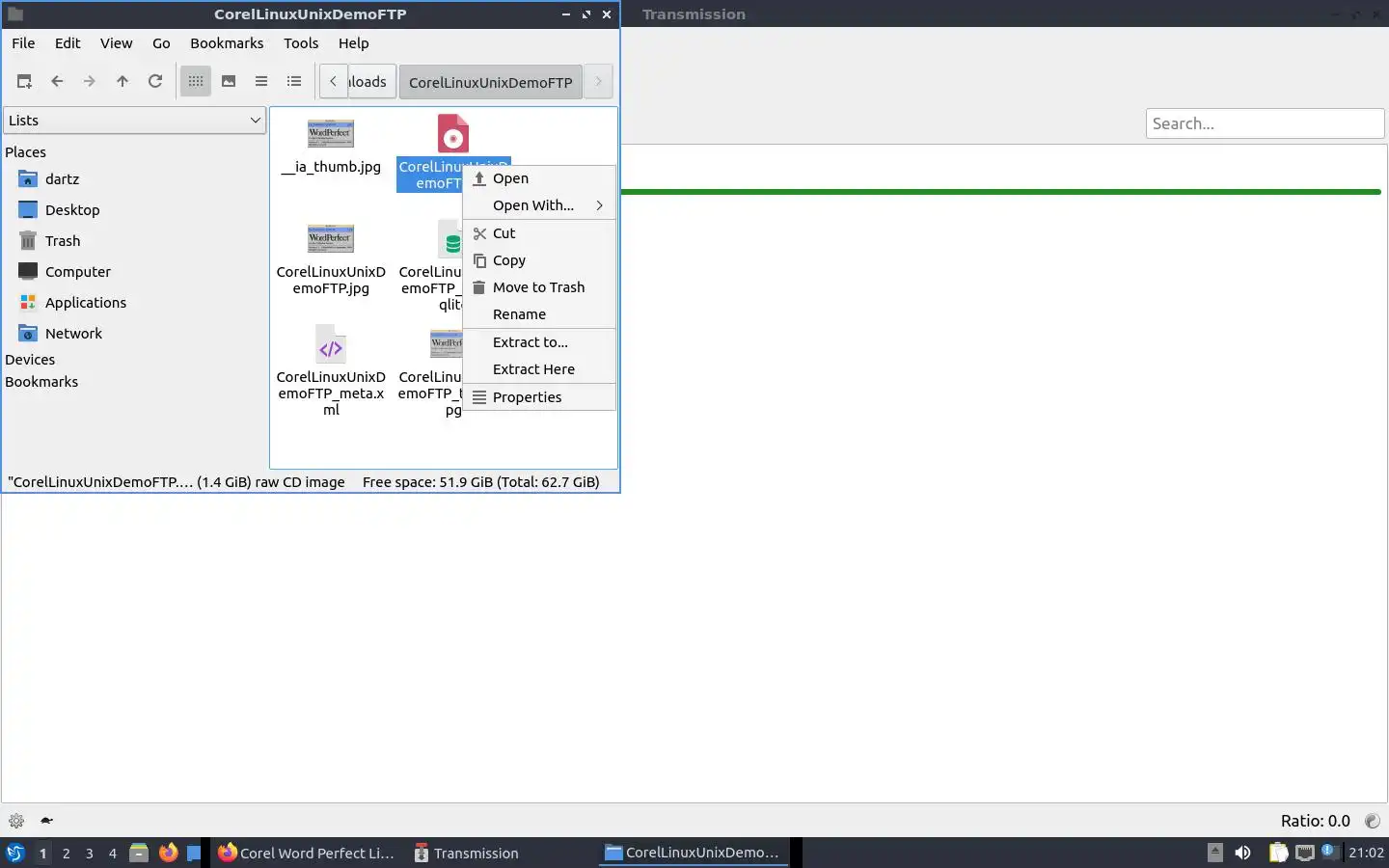Choose Move to Trash
Screen dimensions: 1389x868
tap(539, 287)
